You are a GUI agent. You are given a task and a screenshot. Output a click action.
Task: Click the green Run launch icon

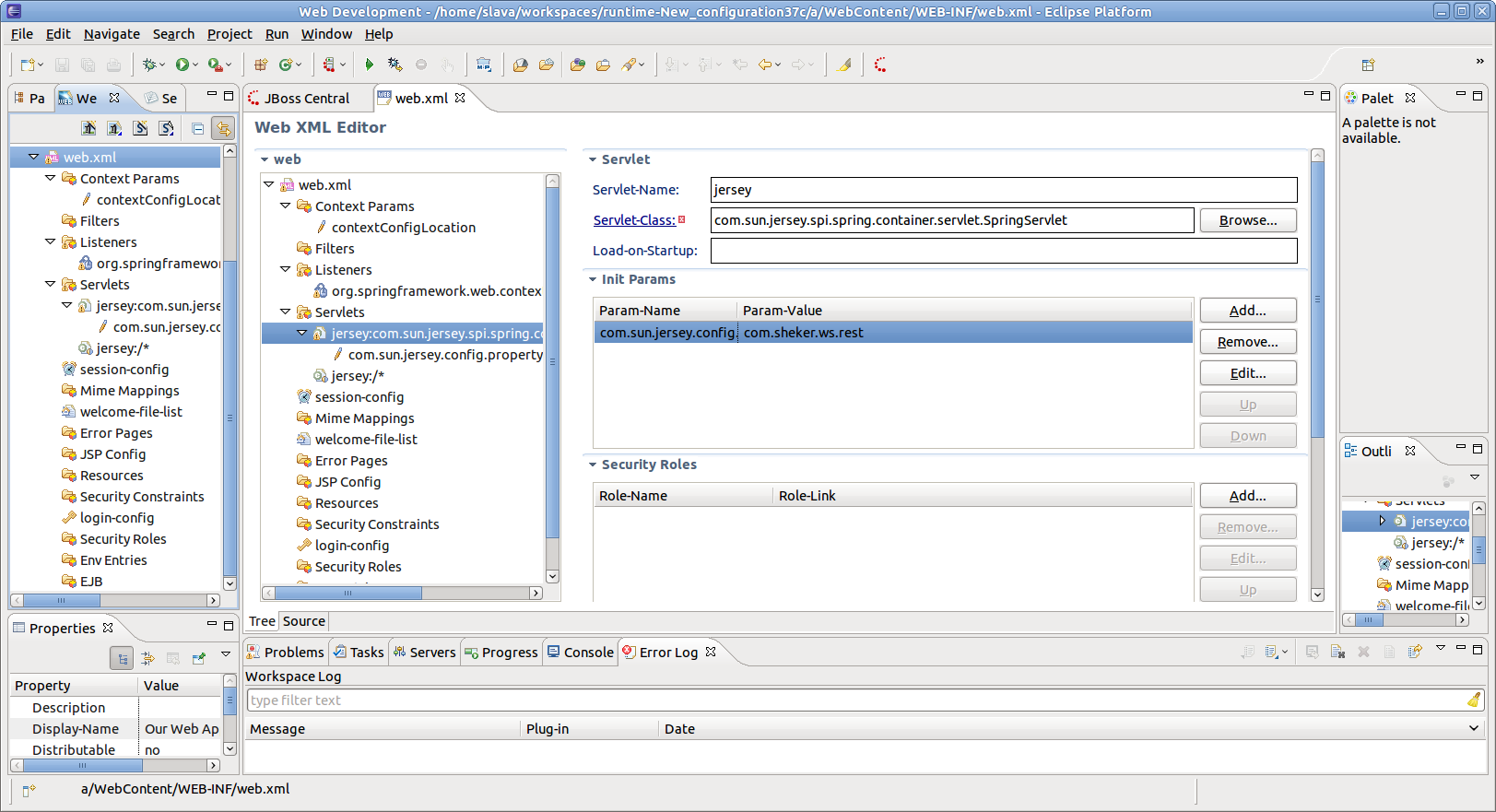(183, 65)
